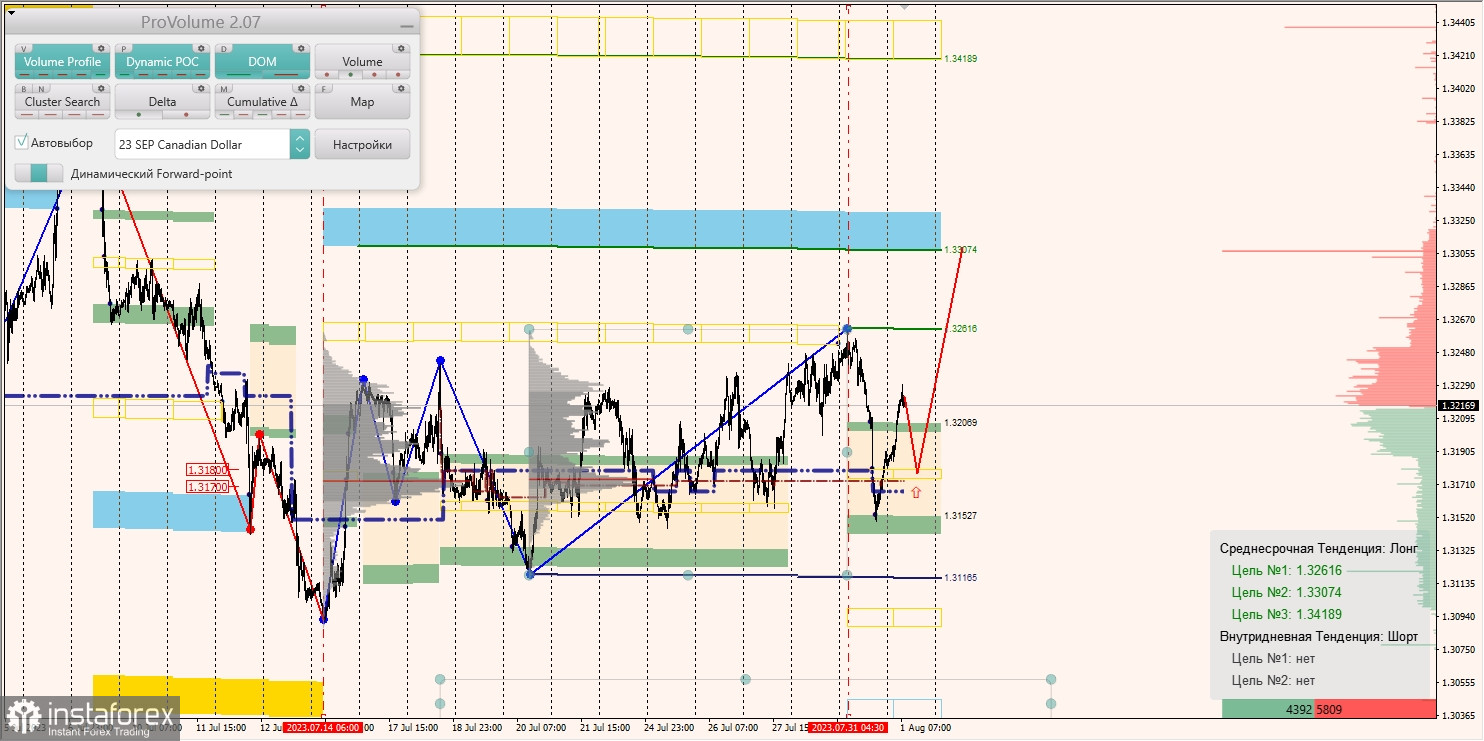This screenshot has width=1484, height=741.
Task: Enable the Volume indicator
Action: coord(362,61)
